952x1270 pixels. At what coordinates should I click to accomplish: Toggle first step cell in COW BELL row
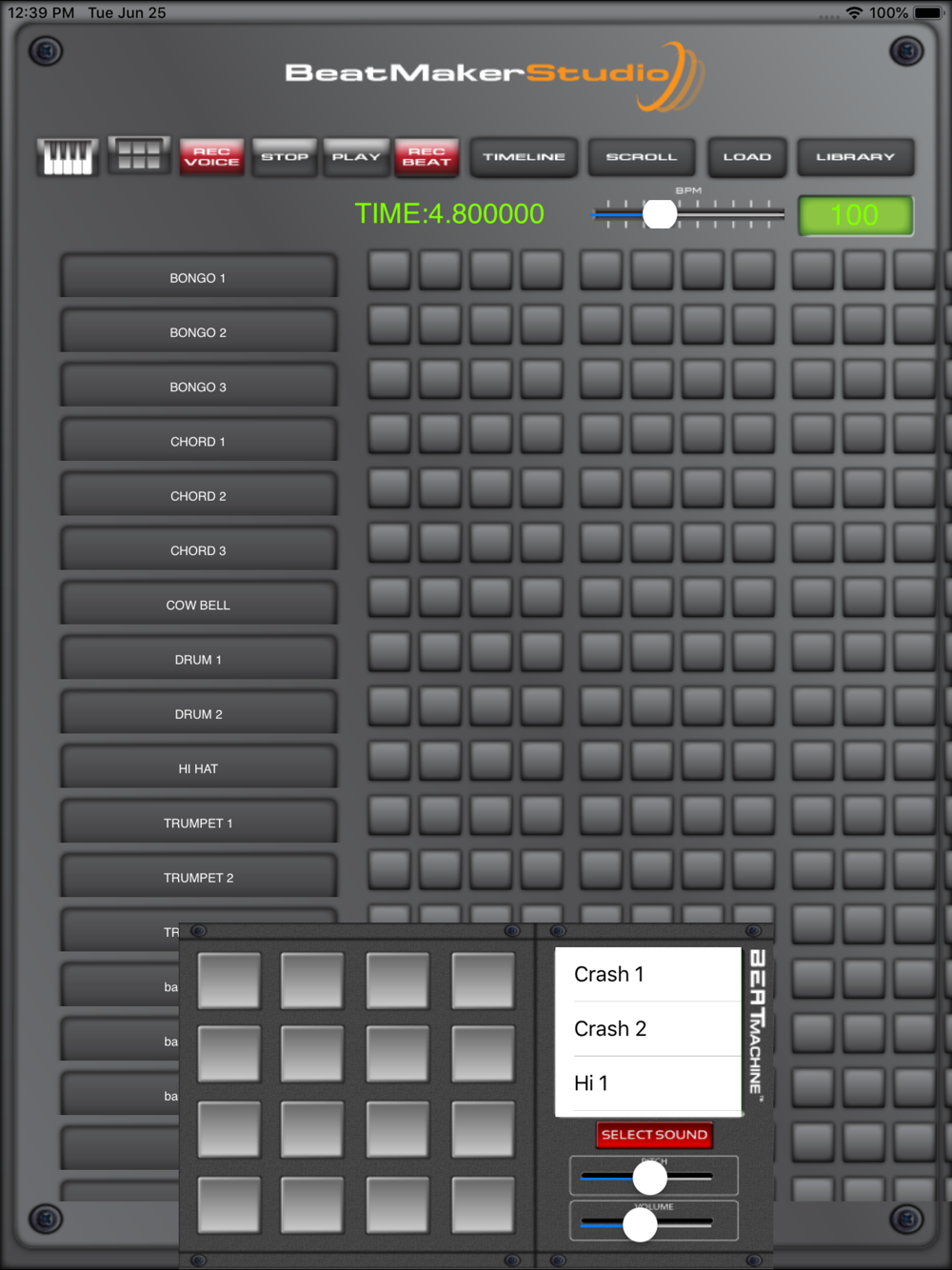pos(389,597)
